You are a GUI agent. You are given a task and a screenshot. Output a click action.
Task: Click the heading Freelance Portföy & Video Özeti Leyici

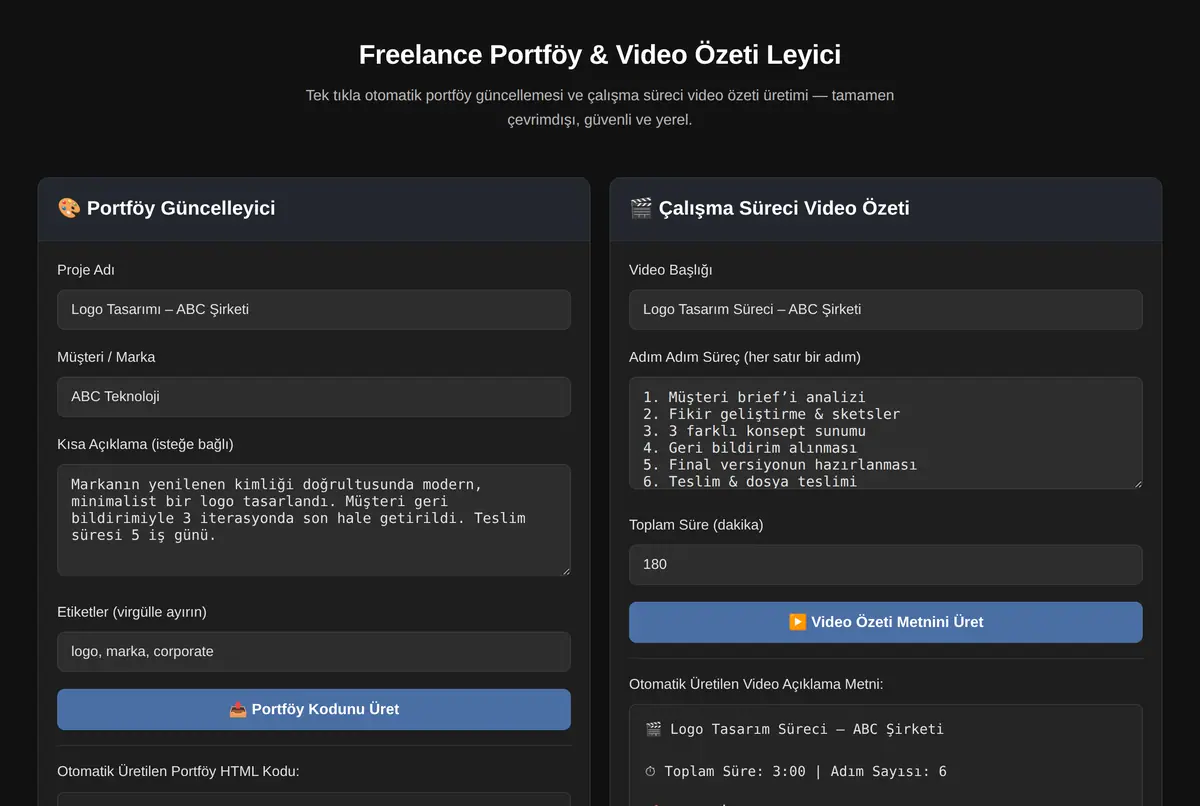coord(600,54)
